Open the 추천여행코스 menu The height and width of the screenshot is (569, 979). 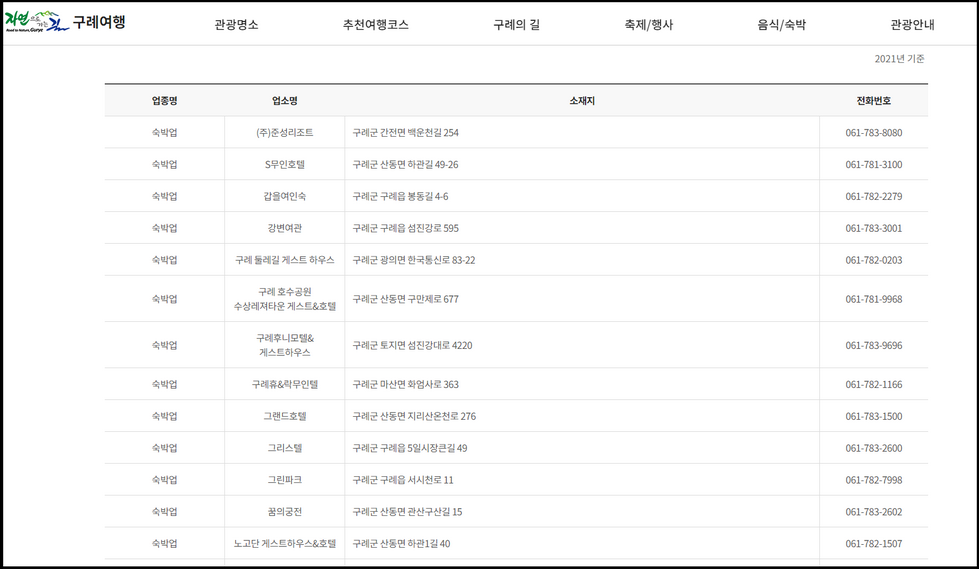pyautogui.click(x=375, y=25)
